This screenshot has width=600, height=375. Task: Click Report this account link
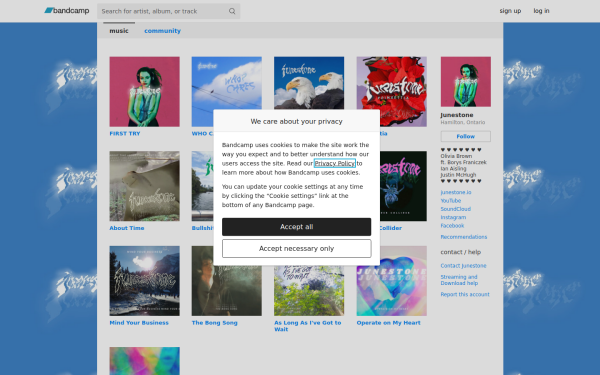(465, 294)
